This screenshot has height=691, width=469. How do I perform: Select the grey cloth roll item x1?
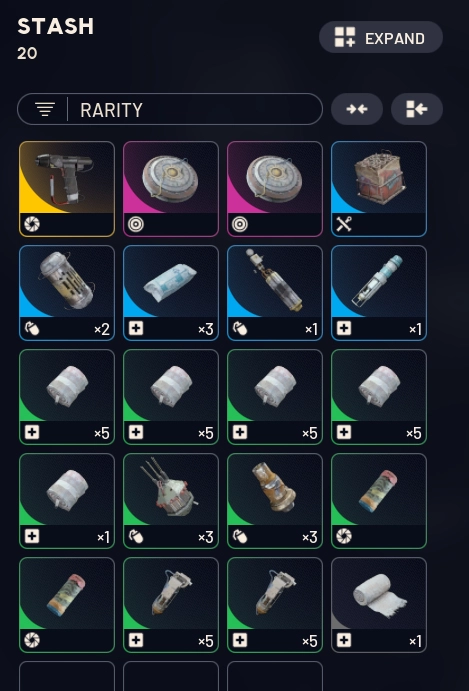(x=379, y=605)
